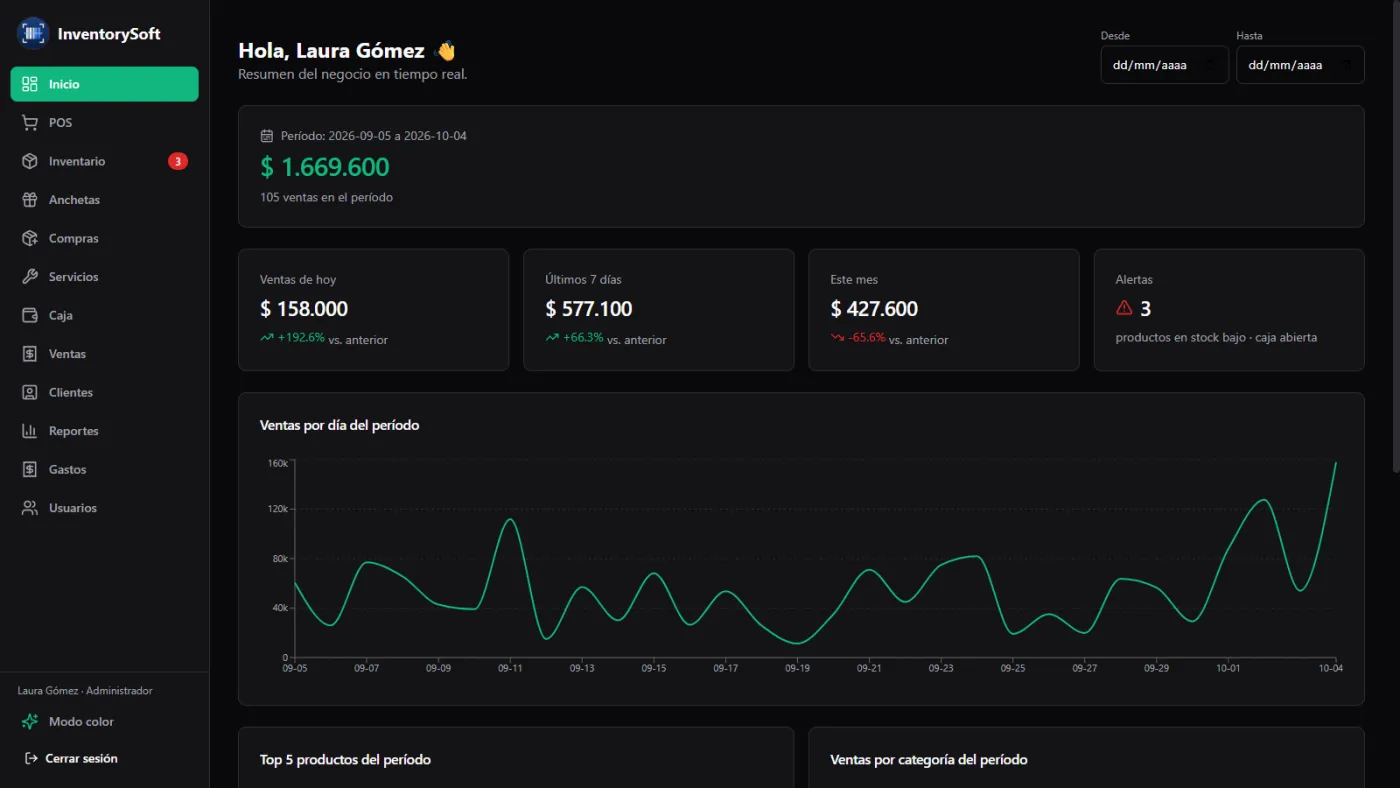
Task: Click the $ 1.669.600 period total
Action: (x=325, y=167)
